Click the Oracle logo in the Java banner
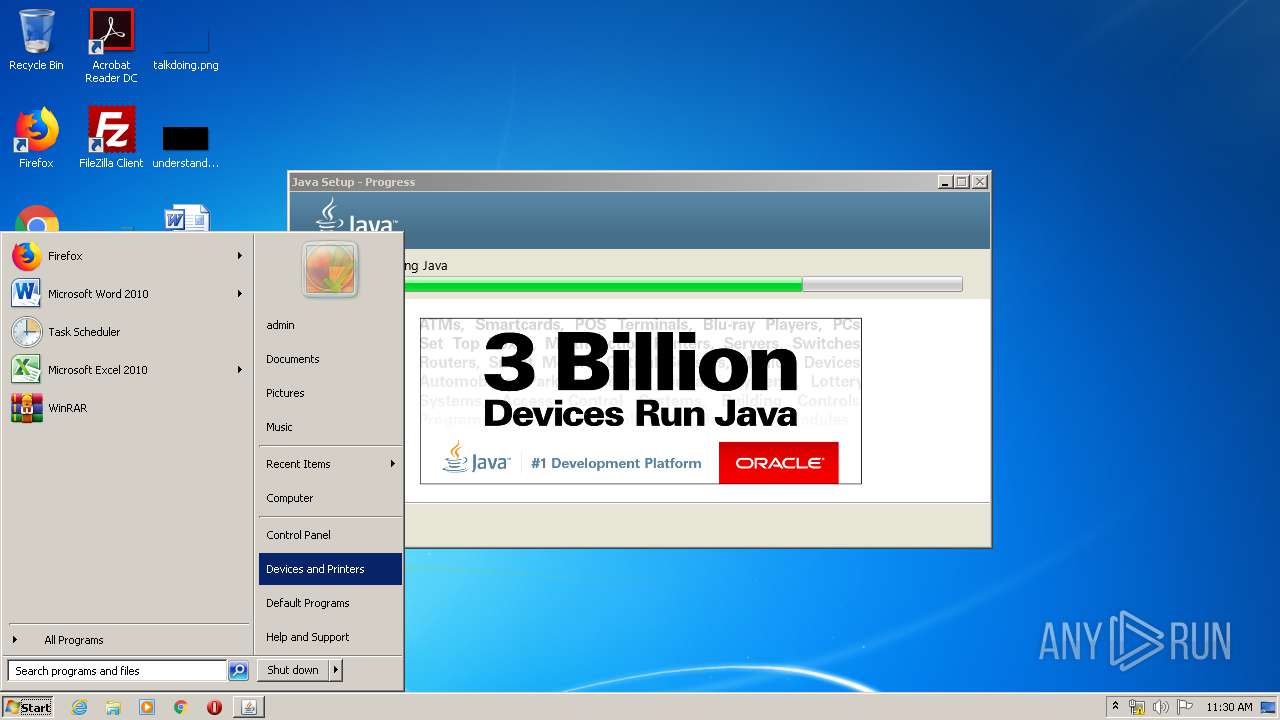 point(778,463)
